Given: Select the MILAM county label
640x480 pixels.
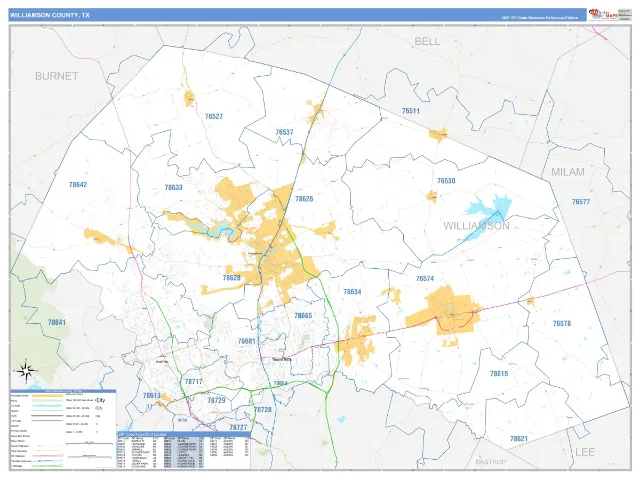Looking at the screenshot, I should pyautogui.click(x=568, y=172).
